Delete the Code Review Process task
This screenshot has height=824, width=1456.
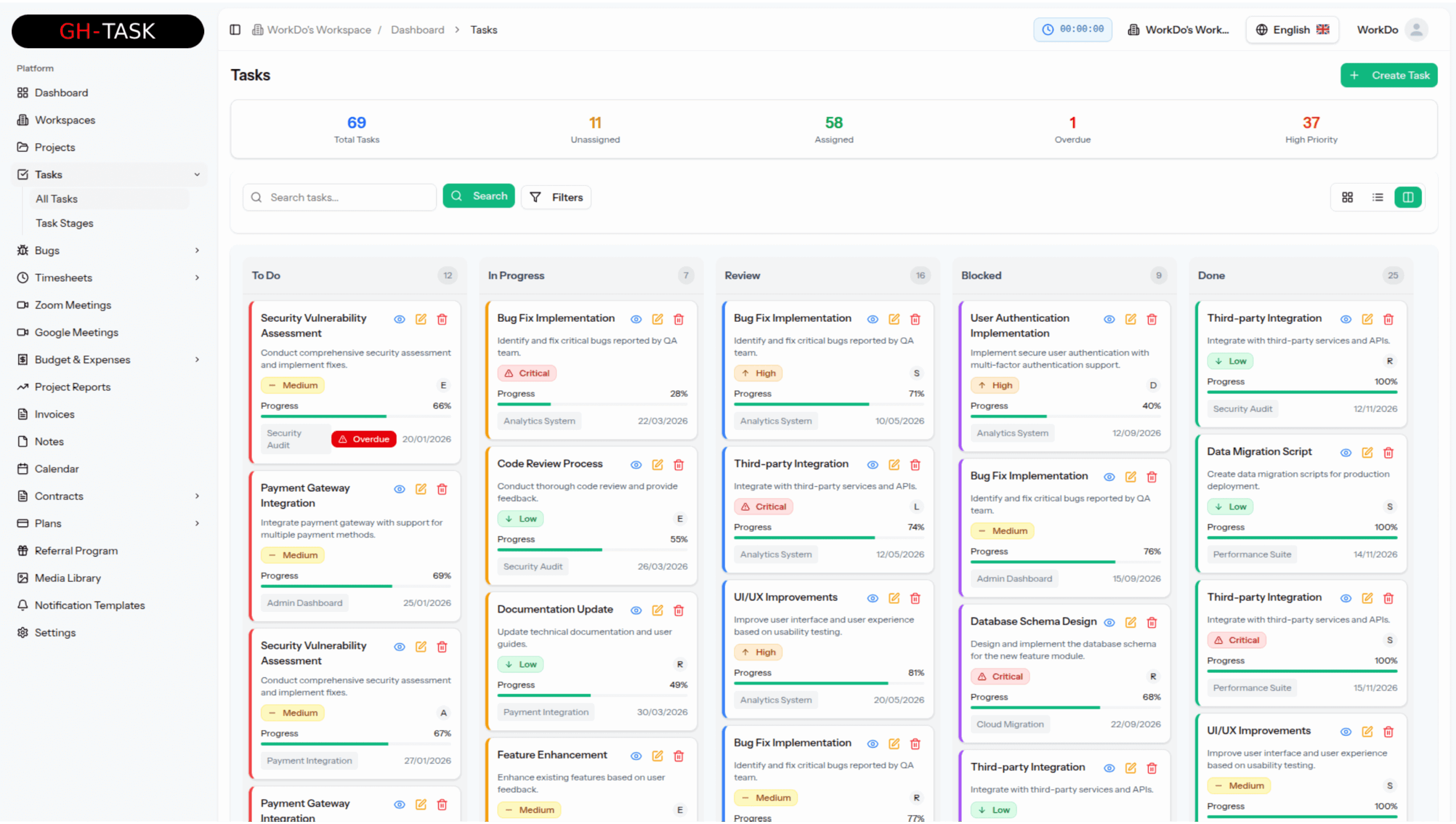(679, 465)
